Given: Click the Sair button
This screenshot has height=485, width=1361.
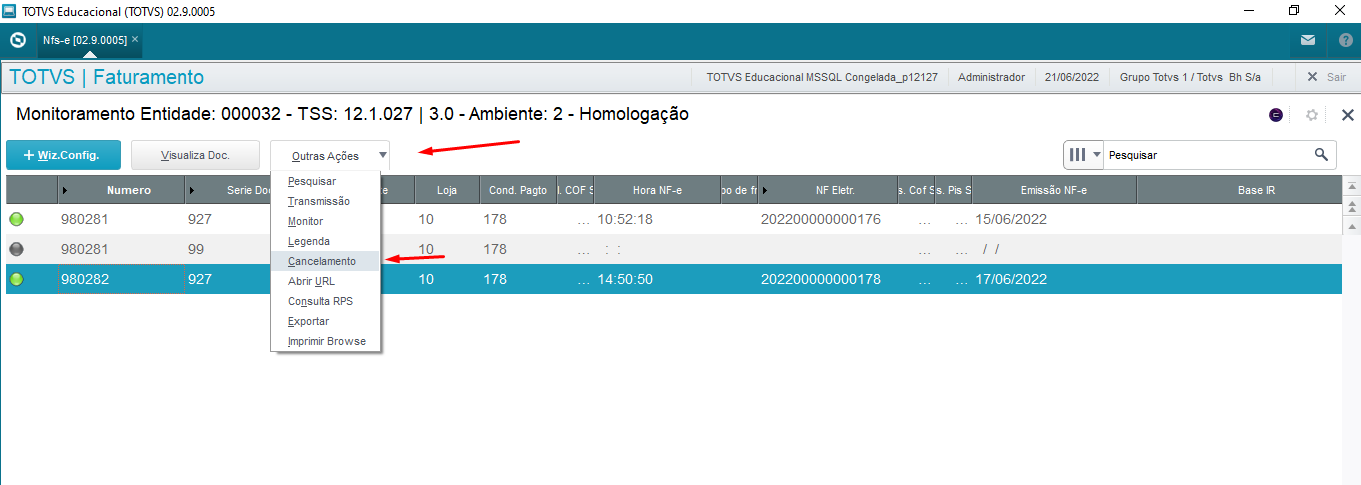Looking at the screenshot, I should (1326, 77).
